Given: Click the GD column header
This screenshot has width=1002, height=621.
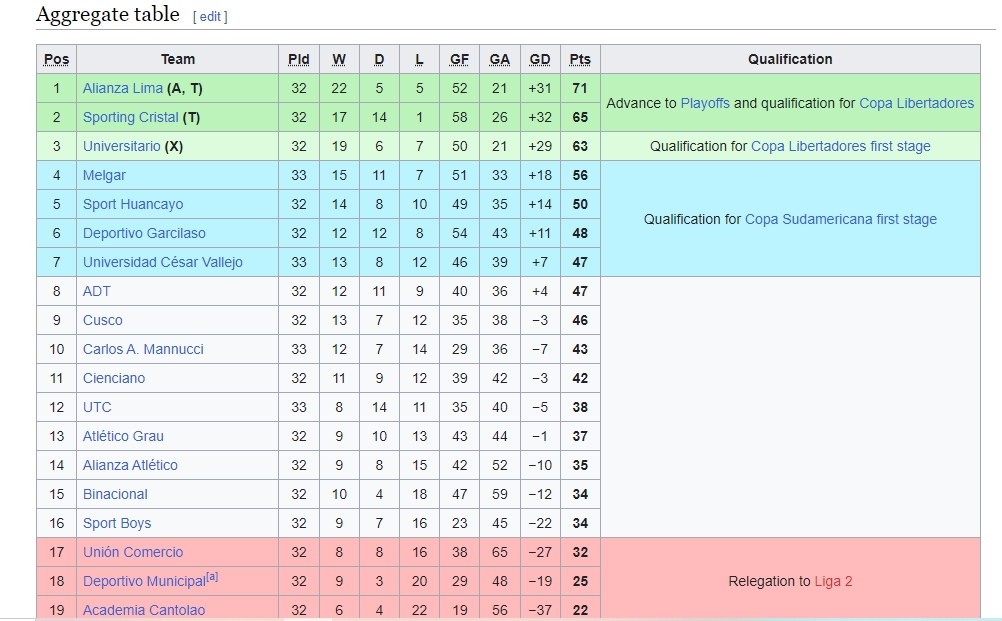Looking at the screenshot, I should (x=540, y=59).
